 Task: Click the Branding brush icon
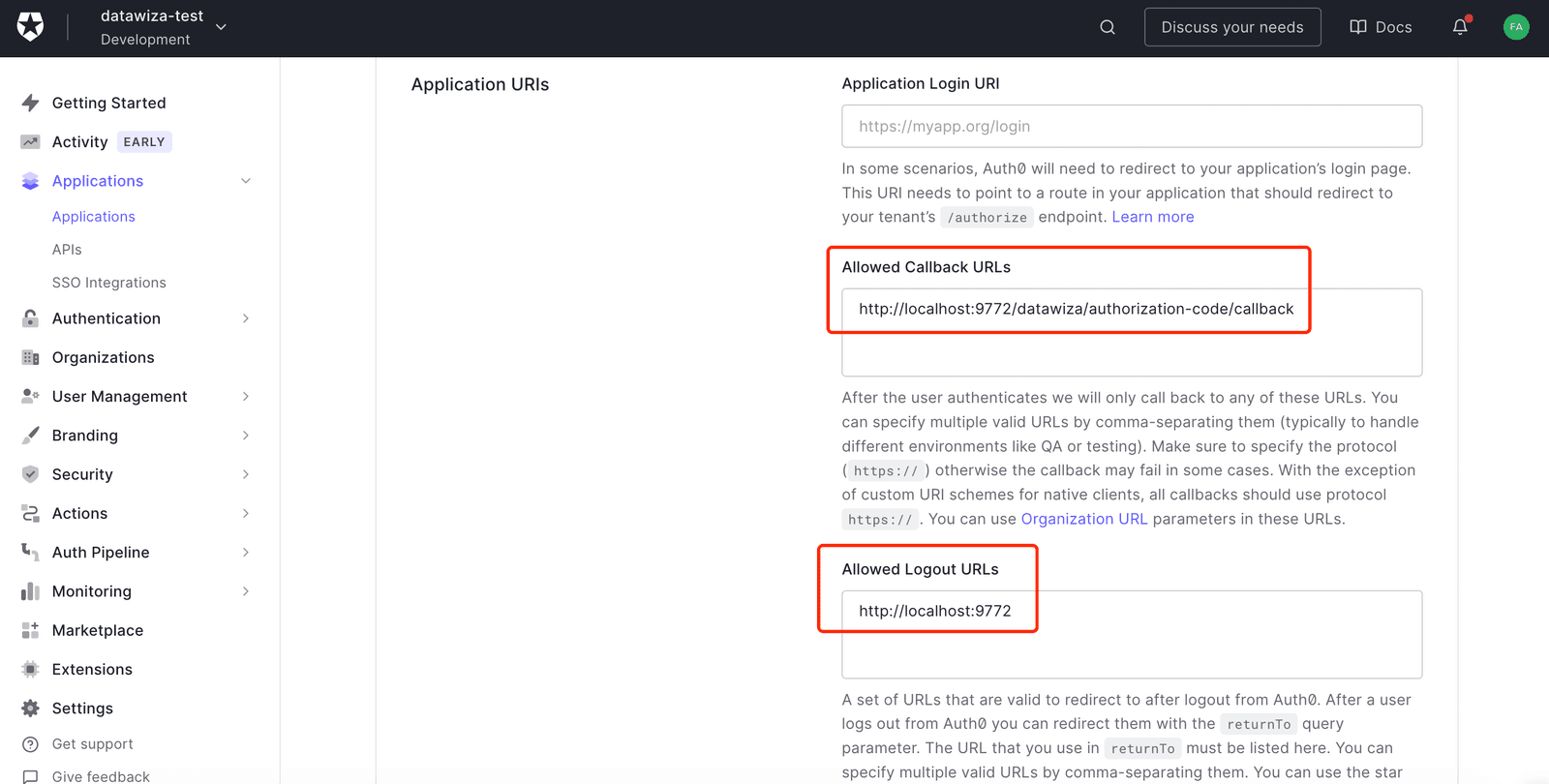click(x=31, y=436)
